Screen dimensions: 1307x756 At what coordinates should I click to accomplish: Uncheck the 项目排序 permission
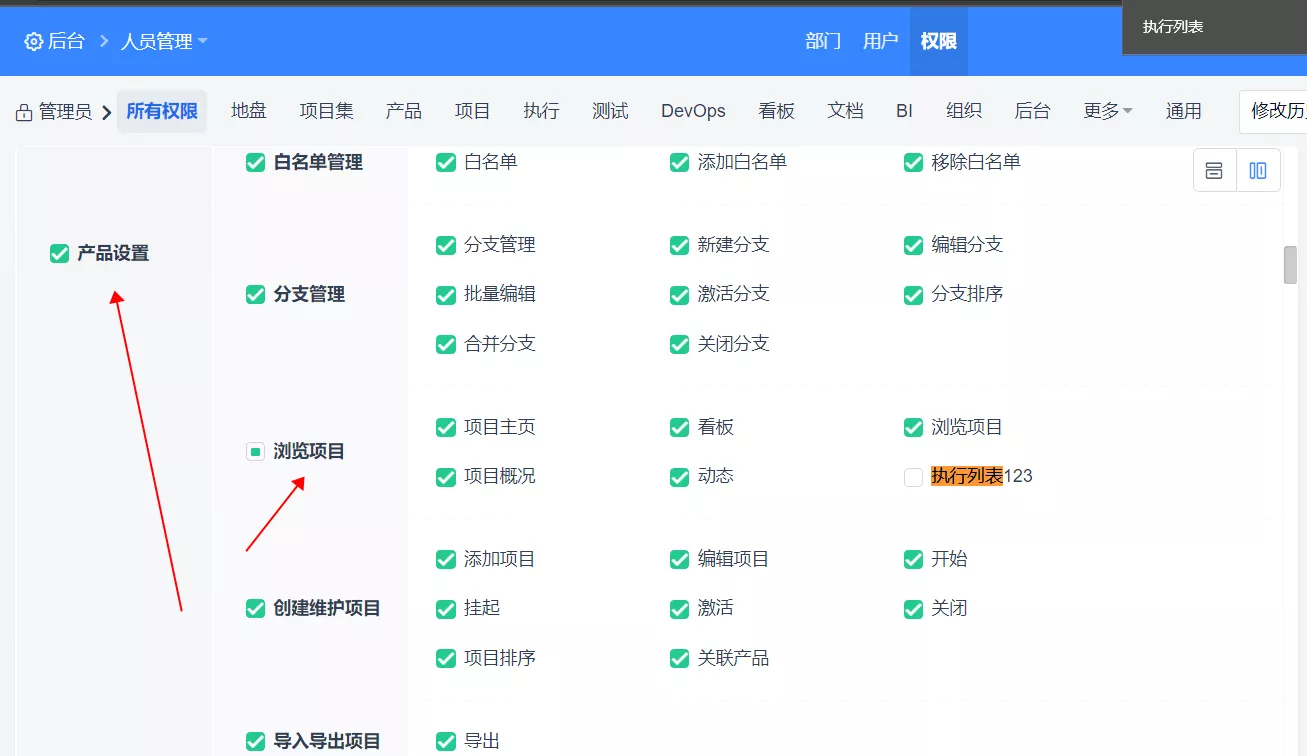click(x=446, y=658)
